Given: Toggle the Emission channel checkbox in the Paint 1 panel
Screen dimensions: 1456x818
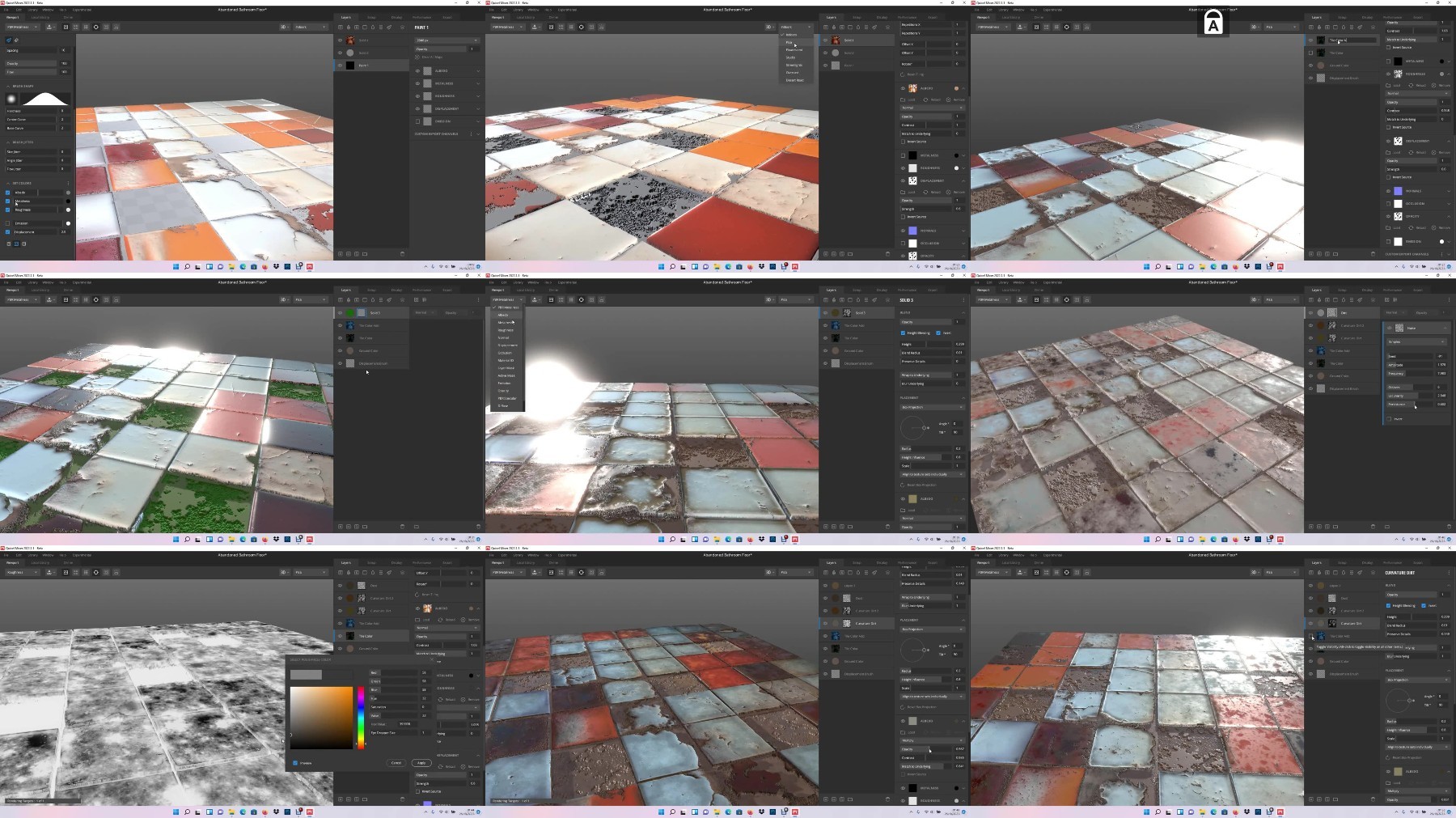Looking at the screenshot, I should pyautogui.click(x=417, y=121).
